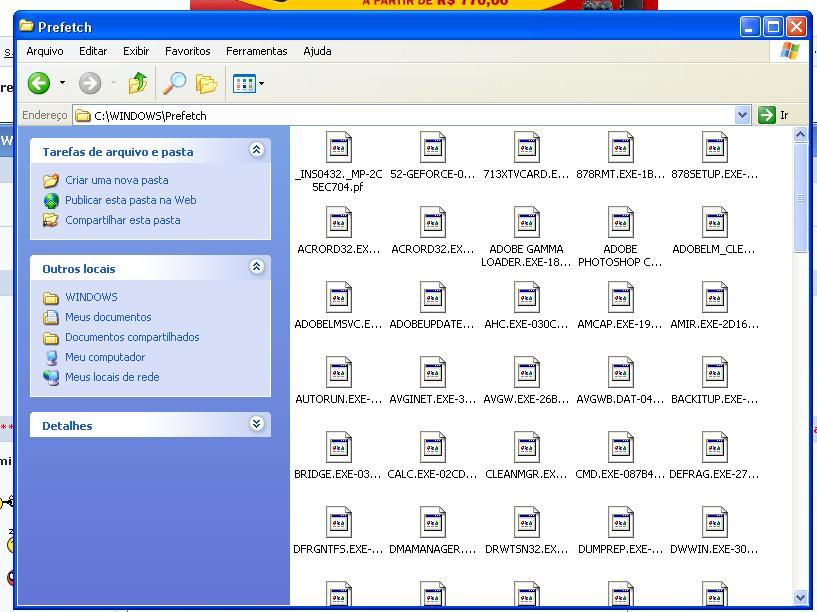Select the DFRGNTFS.EXE-... file icon
The height and width of the screenshot is (612, 817).
pos(339,522)
